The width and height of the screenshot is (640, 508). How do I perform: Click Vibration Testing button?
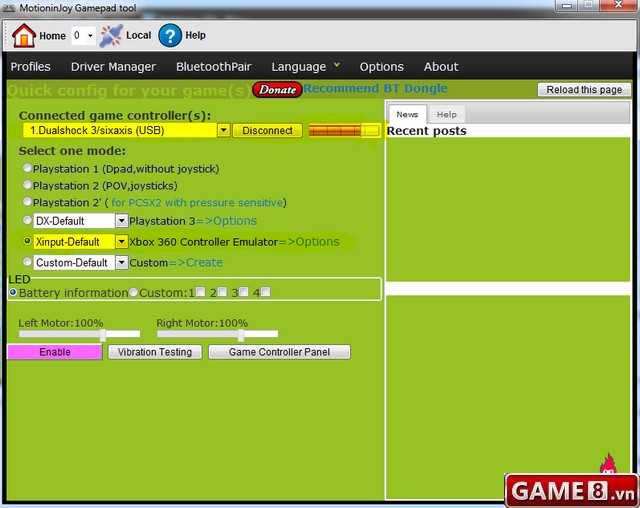pyautogui.click(x=155, y=352)
